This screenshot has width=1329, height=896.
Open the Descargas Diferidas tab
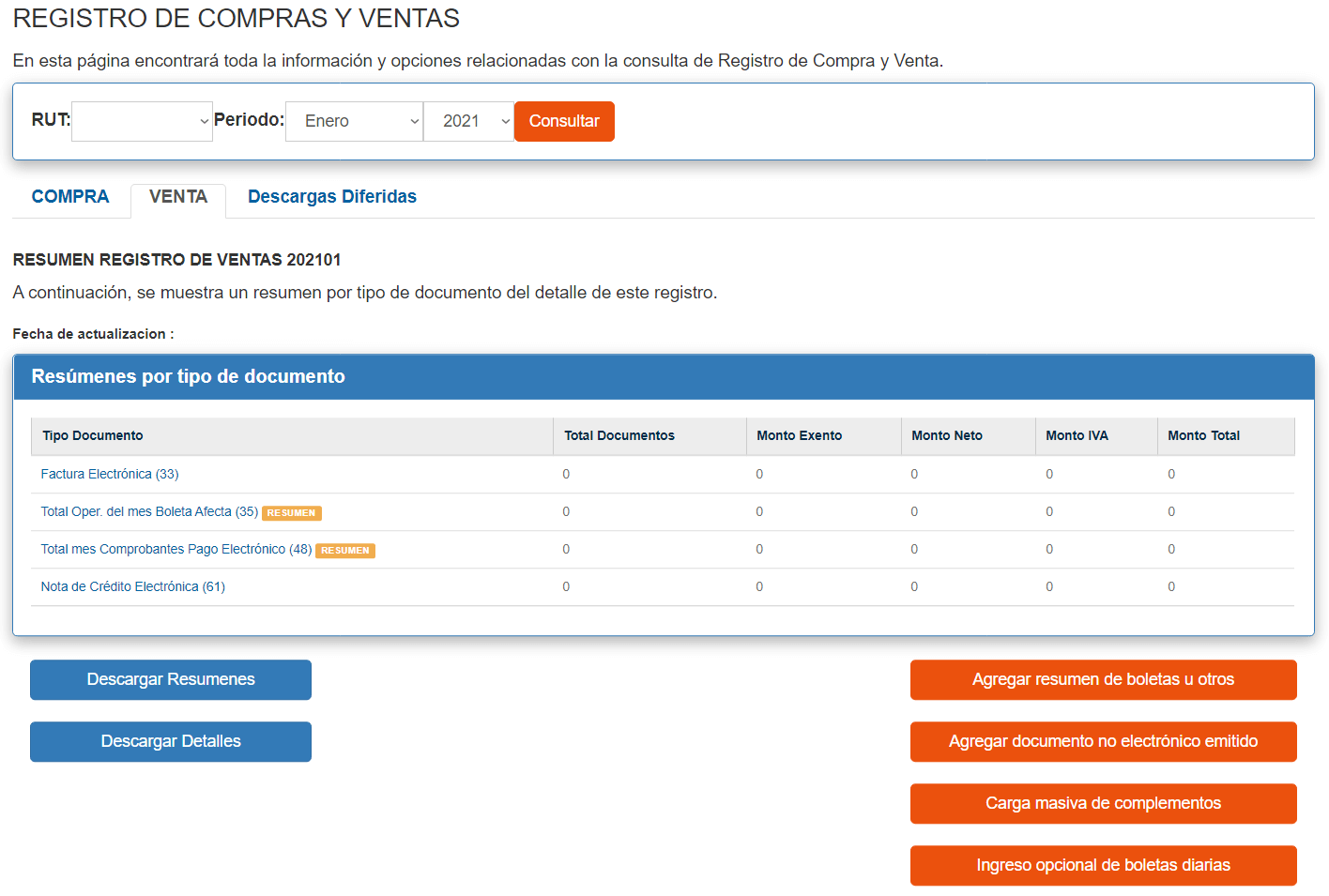(331, 197)
